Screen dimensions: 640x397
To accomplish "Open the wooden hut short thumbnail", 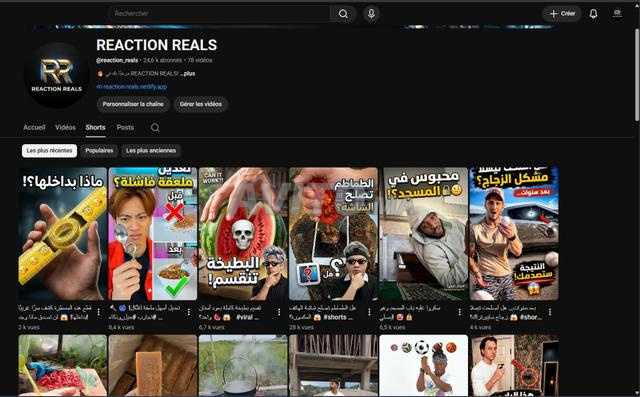I will [333, 365].
